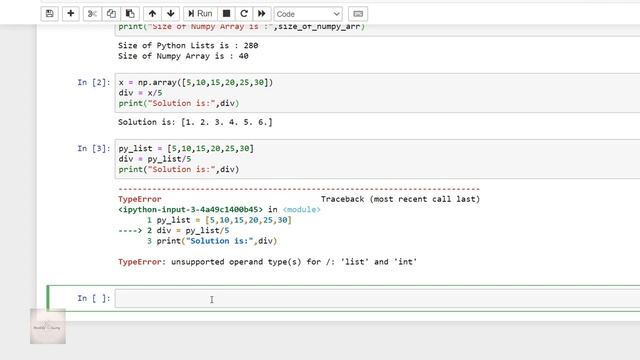Click the In [3]: prompt label
Image resolution: width=640 pixels, height=360 pixels.
[94, 149]
